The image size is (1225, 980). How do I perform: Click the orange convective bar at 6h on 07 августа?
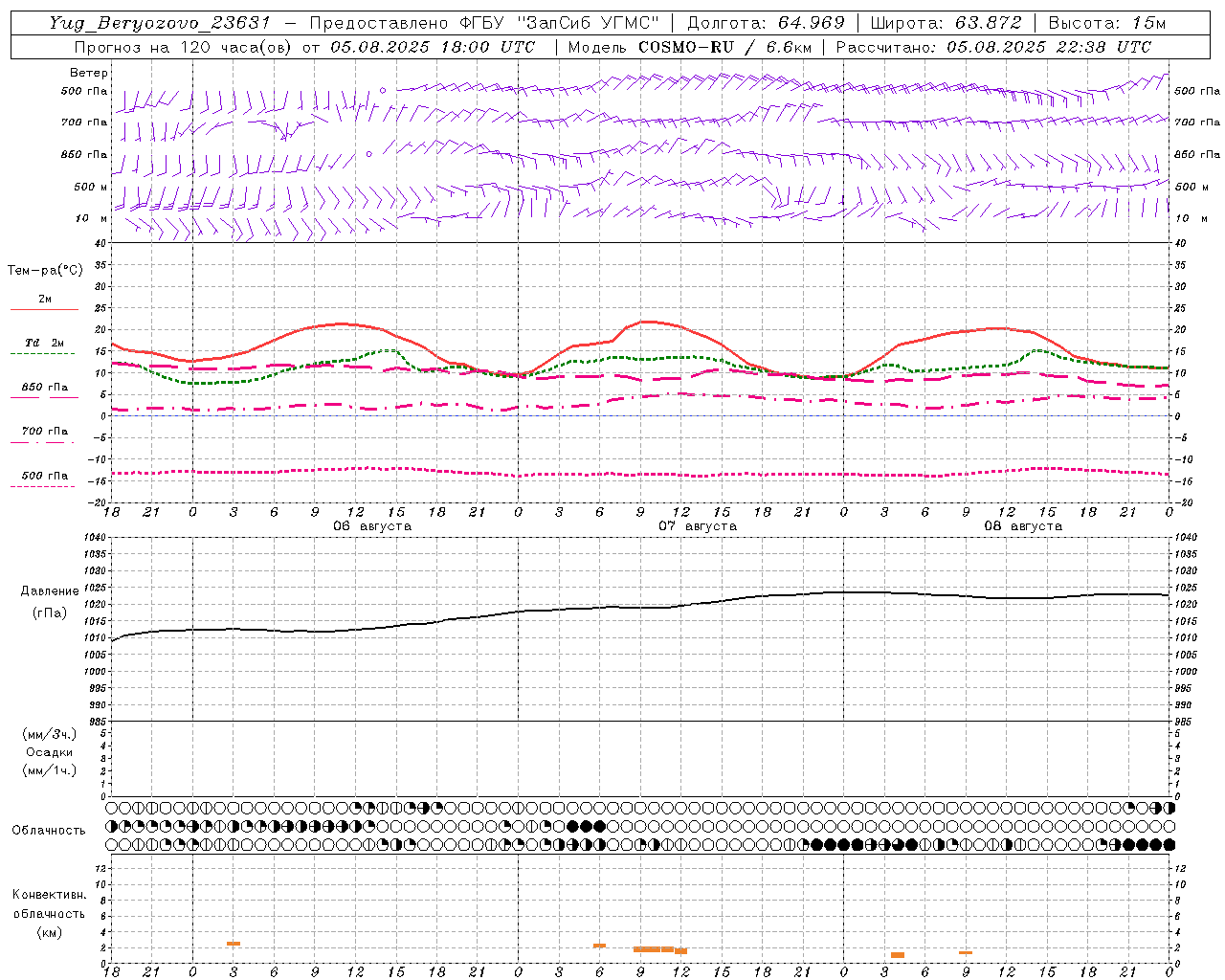click(599, 946)
